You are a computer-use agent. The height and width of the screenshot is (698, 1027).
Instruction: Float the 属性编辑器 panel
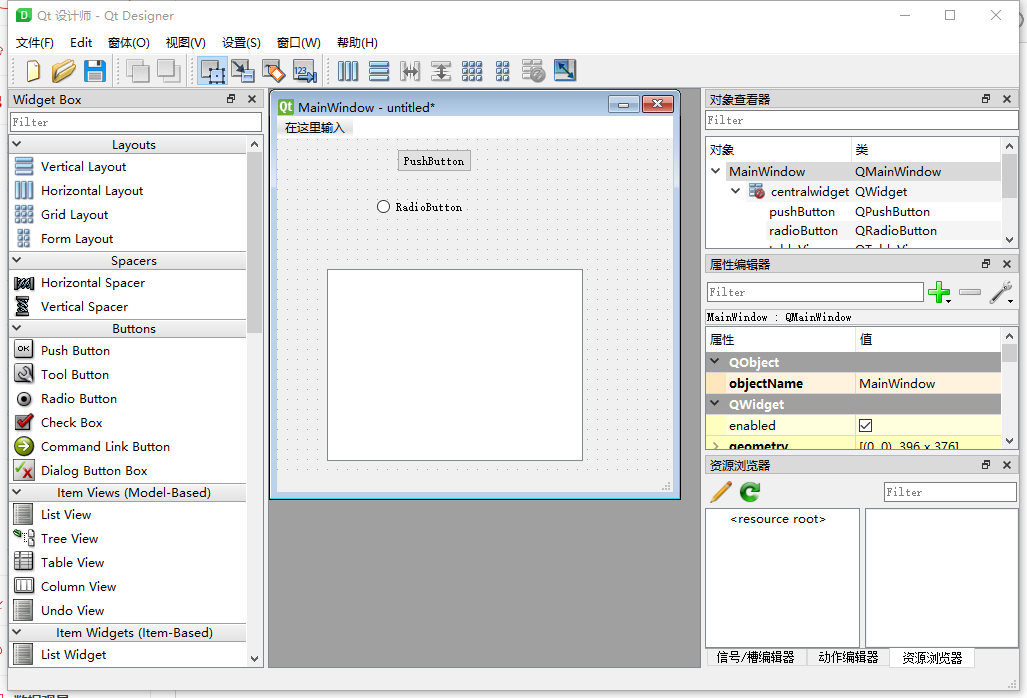click(x=986, y=264)
